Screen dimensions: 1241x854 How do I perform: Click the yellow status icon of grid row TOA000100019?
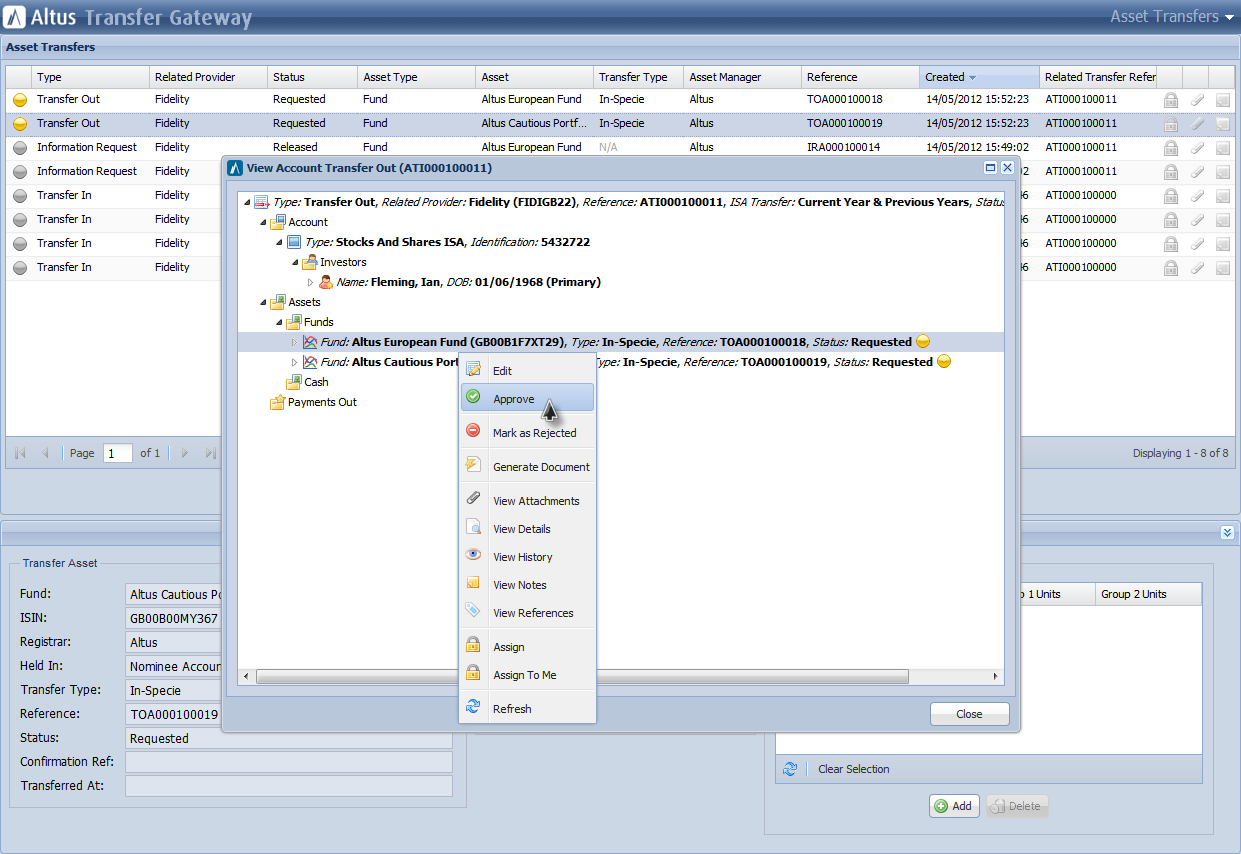[20, 124]
